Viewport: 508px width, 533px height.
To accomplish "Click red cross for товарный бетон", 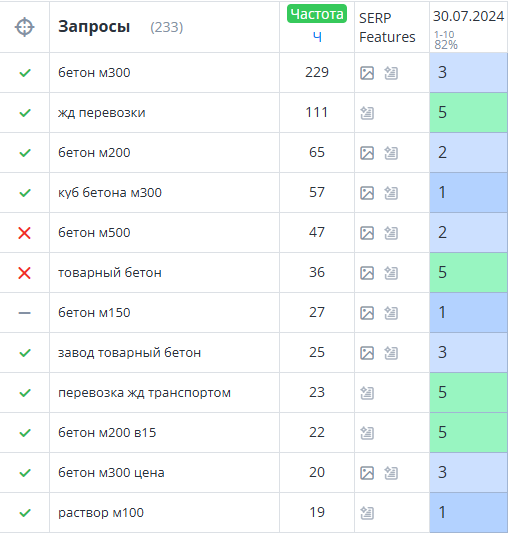I will (24, 273).
